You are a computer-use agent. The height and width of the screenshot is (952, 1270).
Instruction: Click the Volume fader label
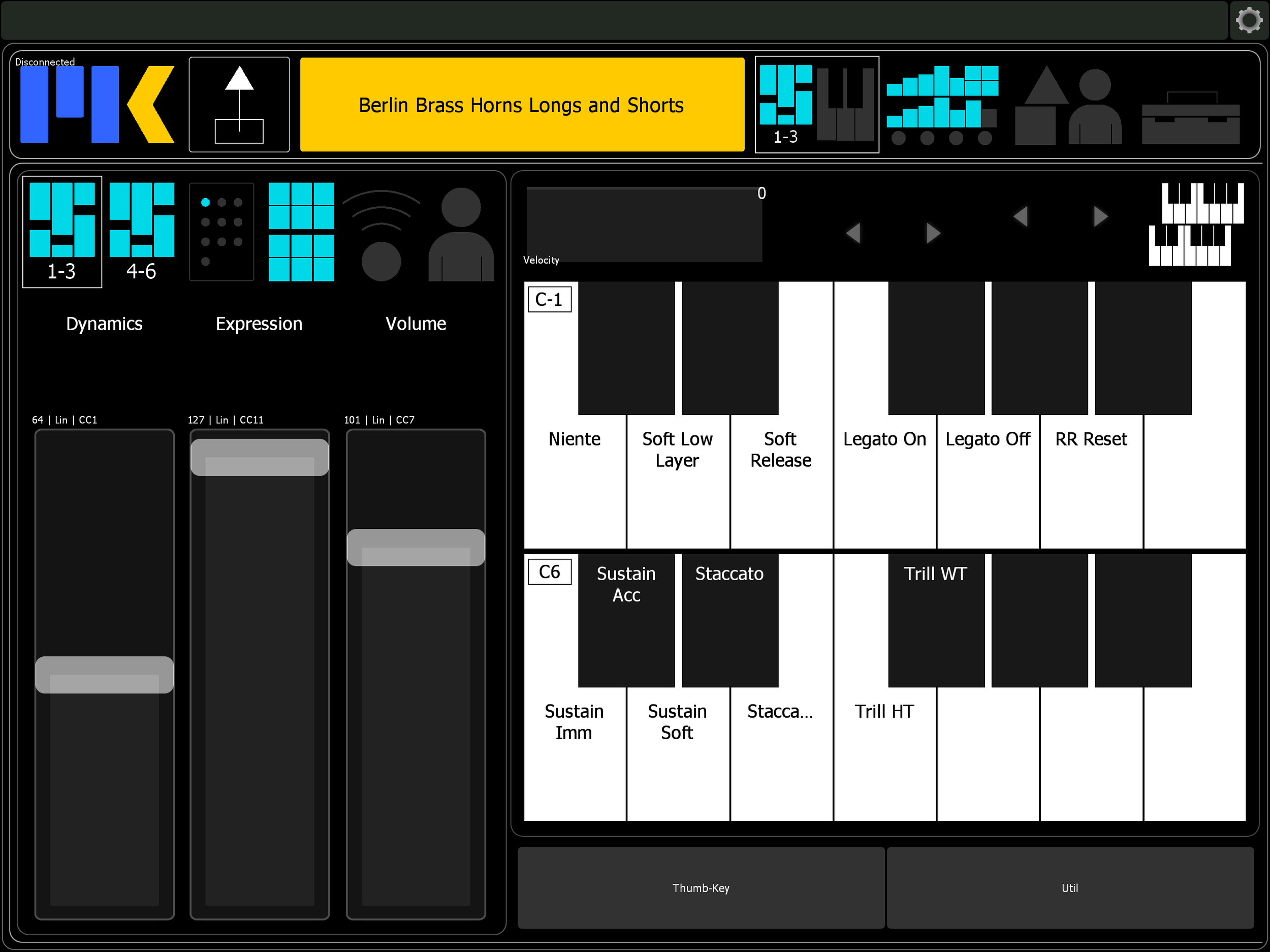(416, 324)
